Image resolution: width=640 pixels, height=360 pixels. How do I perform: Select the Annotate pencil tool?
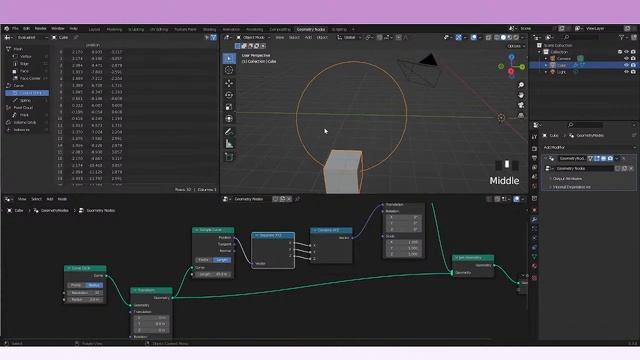(x=229, y=131)
